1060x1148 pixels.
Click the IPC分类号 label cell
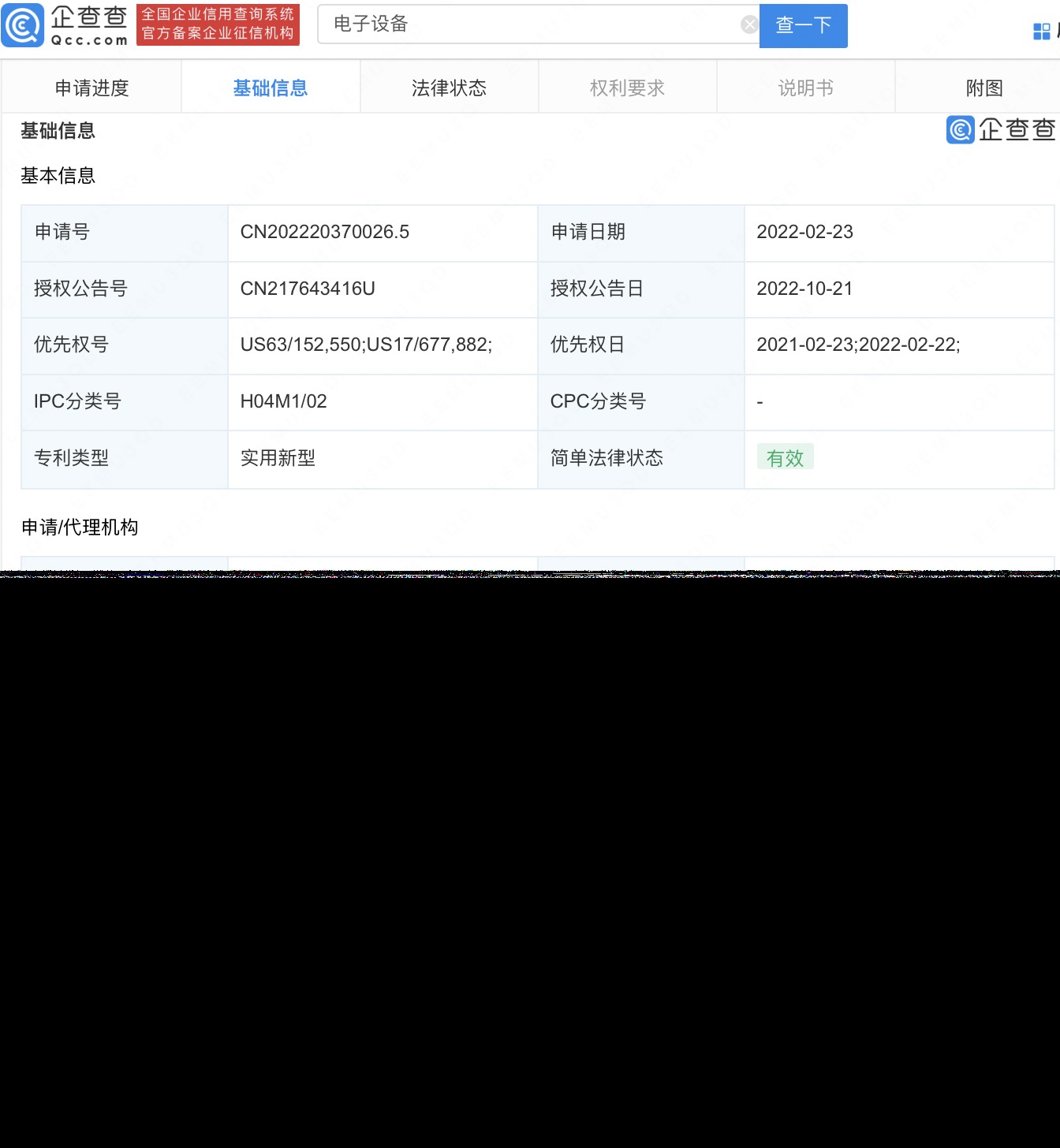(125, 402)
